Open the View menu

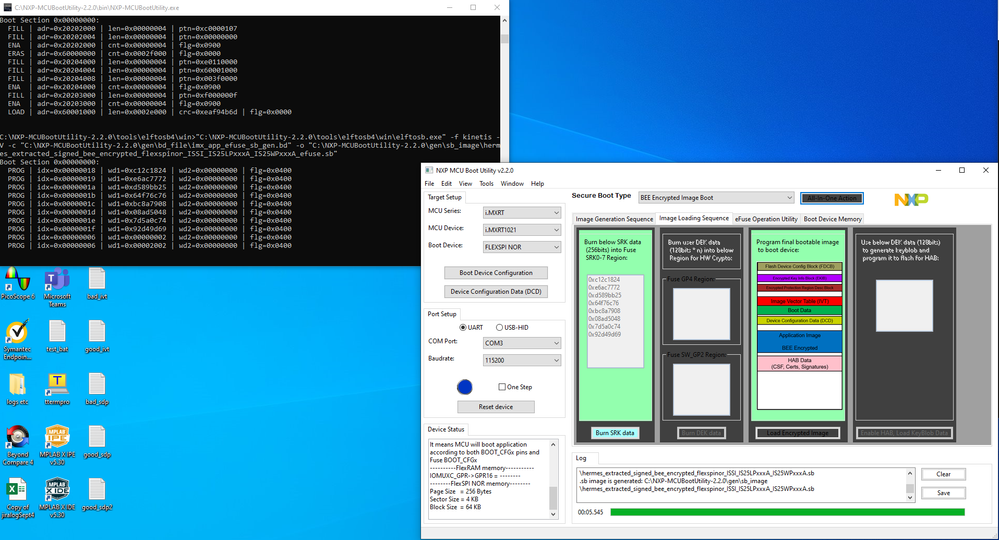coord(466,183)
